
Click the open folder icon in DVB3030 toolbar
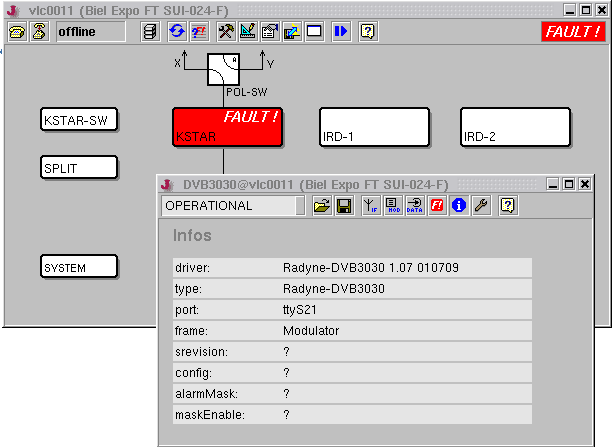[x=322, y=206]
